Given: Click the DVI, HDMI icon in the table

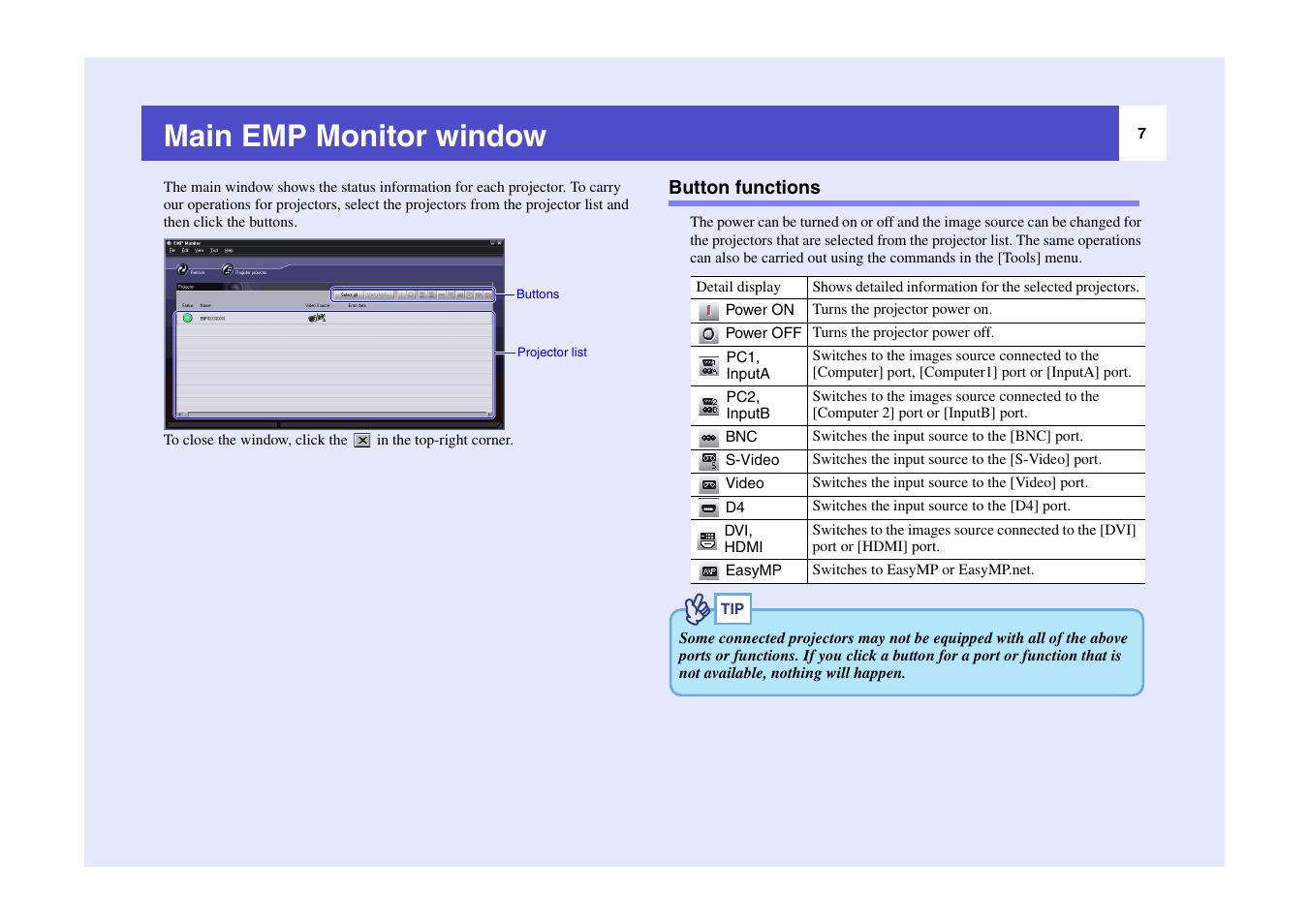Looking at the screenshot, I should 707,539.
